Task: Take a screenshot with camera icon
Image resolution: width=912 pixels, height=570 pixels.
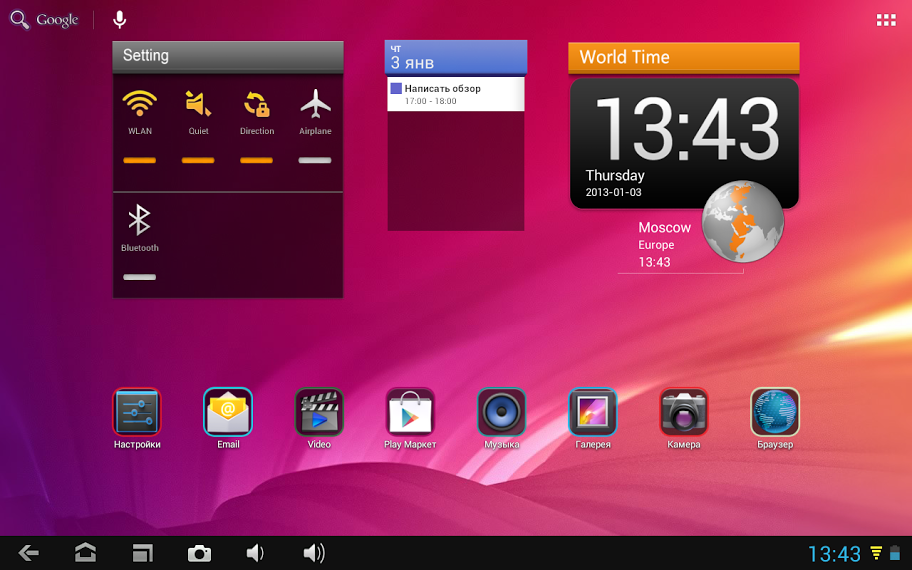Action: (x=199, y=553)
